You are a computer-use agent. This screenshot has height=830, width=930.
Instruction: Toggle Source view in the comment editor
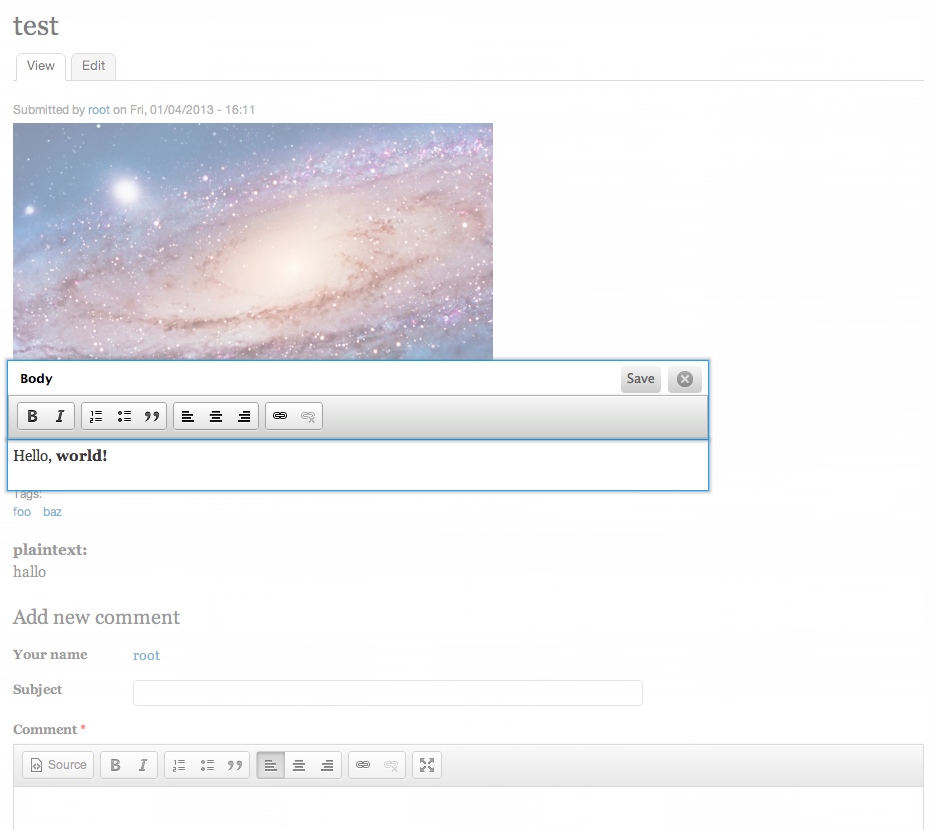click(57, 764)
